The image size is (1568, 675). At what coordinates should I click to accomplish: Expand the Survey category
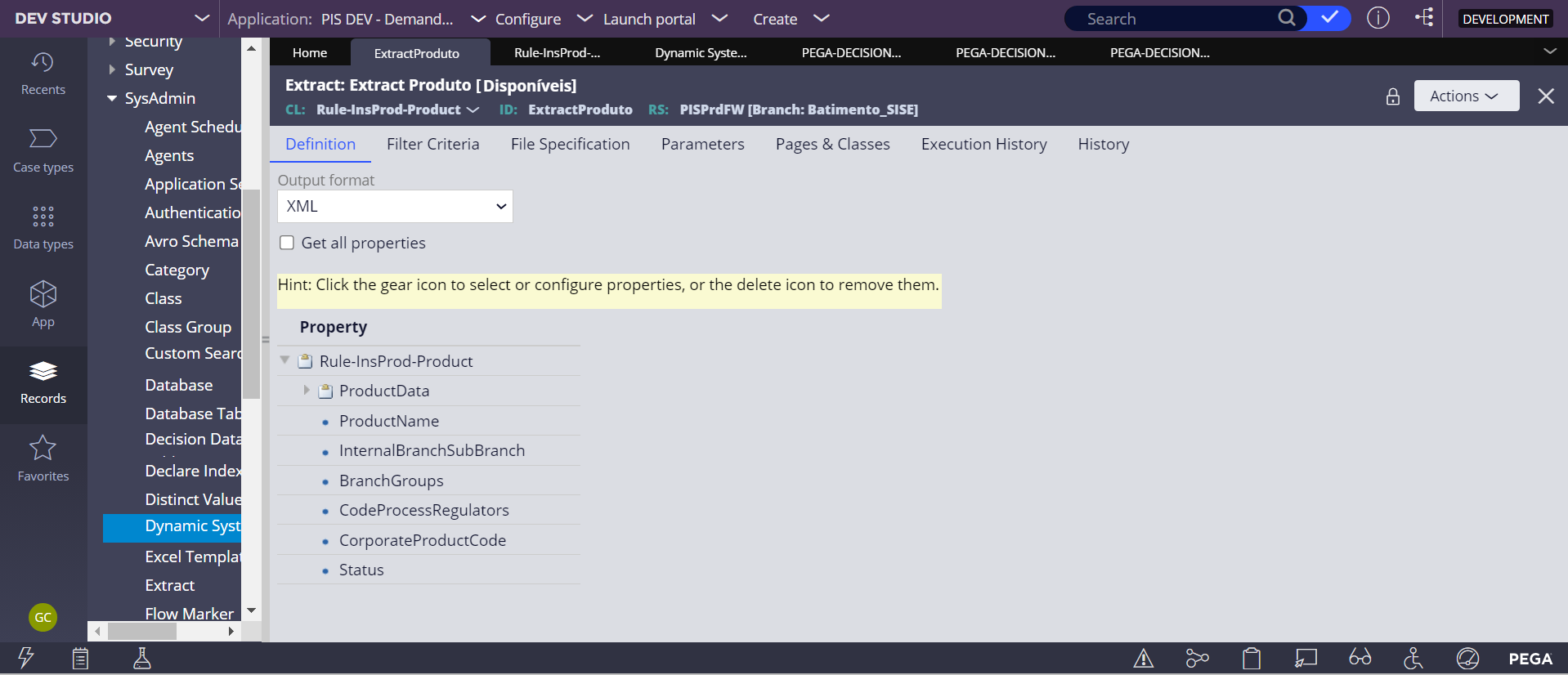tap(112, 69)
